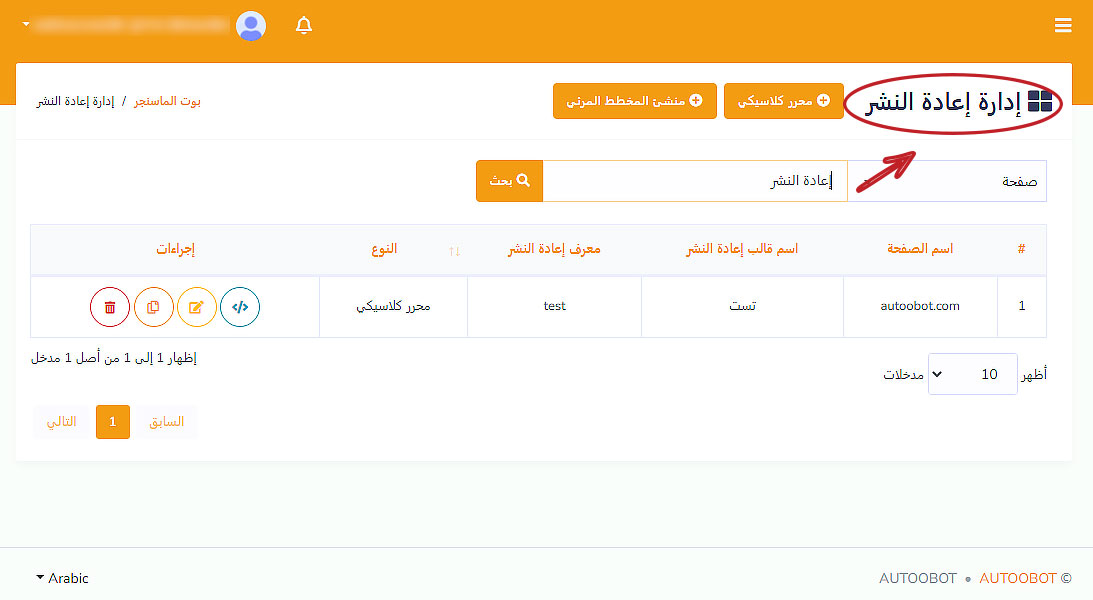1093x600 pixels.
Task: Sort table by النوع column arrows
Action: click(x=455, y=250)
